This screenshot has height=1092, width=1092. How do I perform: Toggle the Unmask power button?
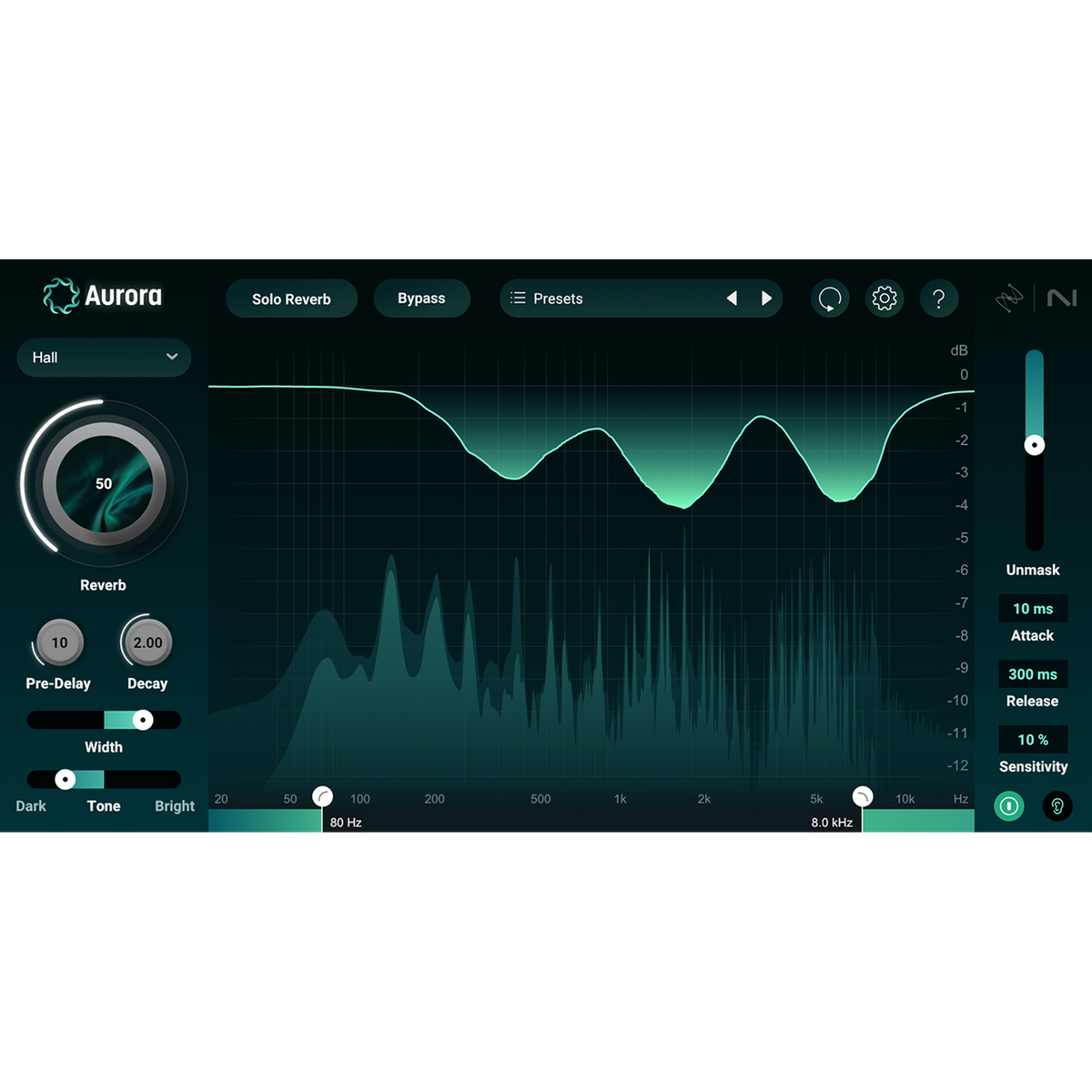click(x=1008, y=806)
